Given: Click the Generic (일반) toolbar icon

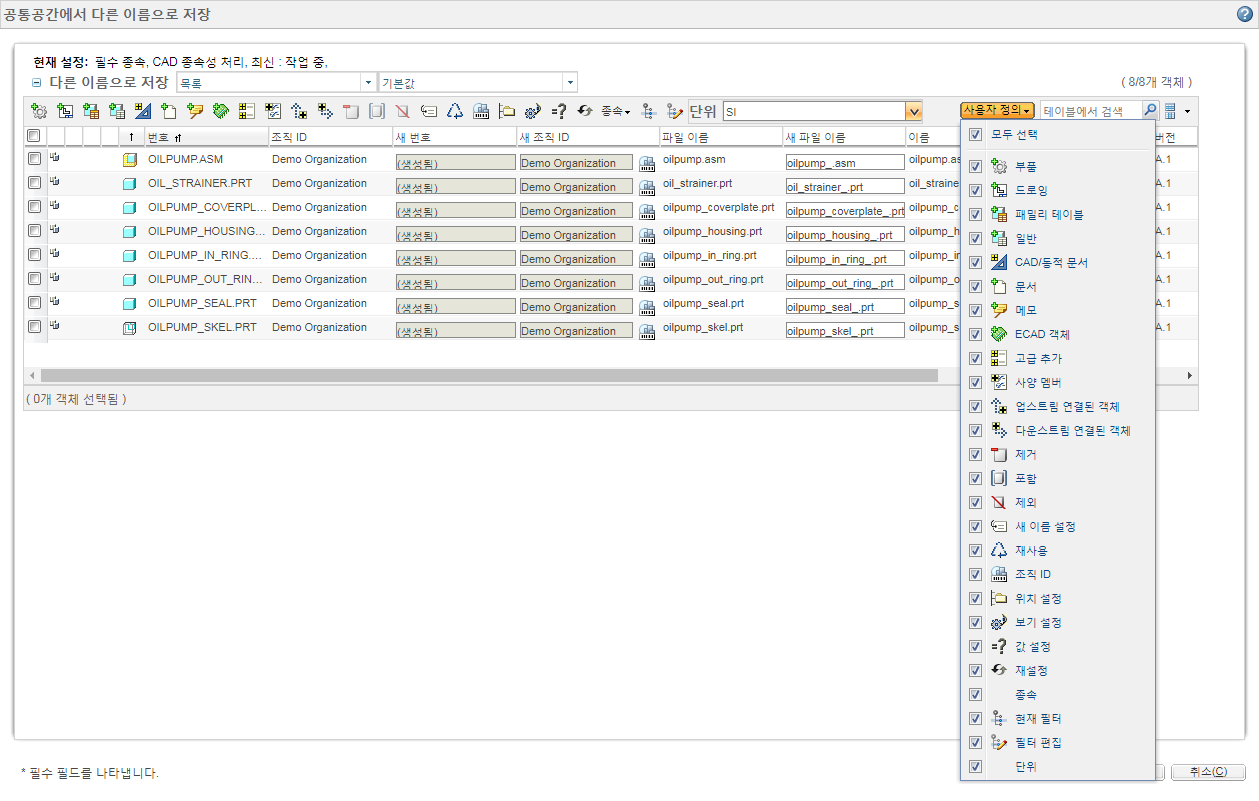Looking at the screenshot, I should (118, 111).
